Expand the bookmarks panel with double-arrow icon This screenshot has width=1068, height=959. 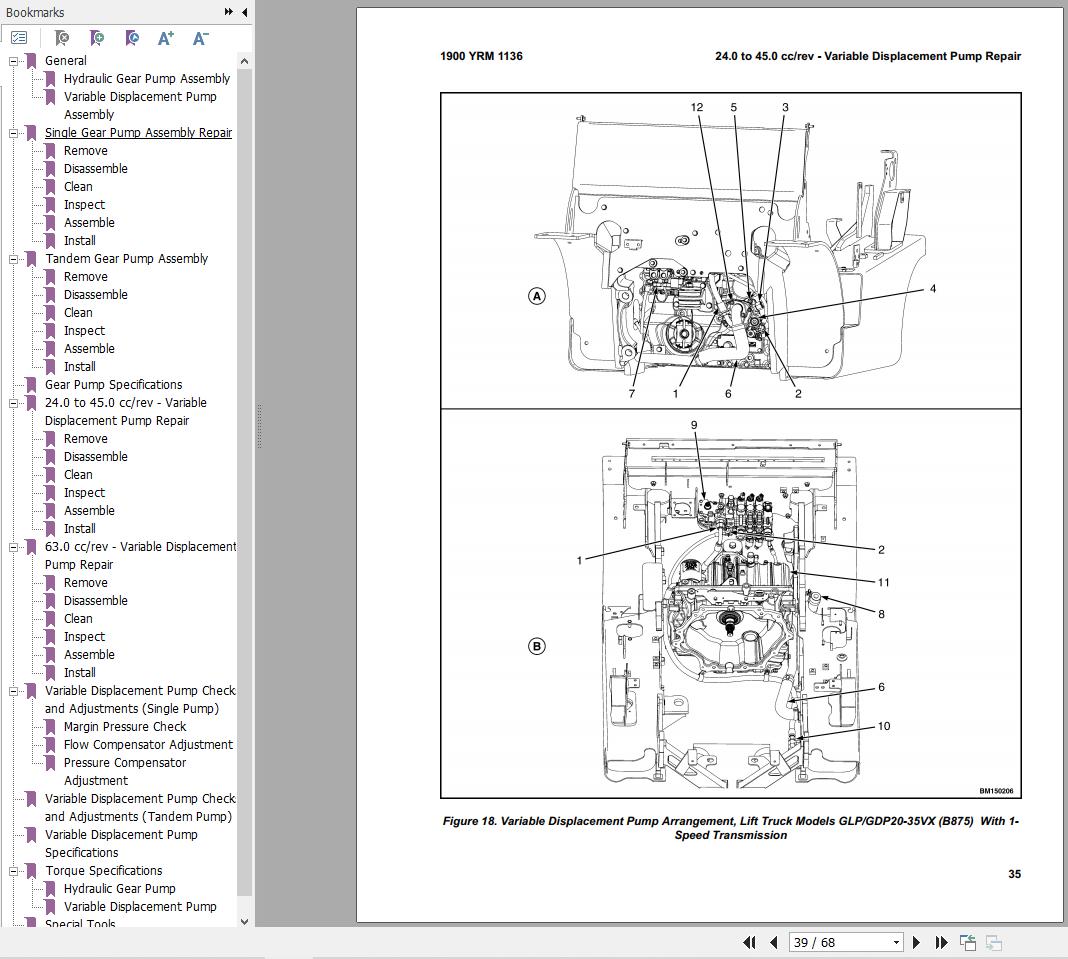click(229, 12)
